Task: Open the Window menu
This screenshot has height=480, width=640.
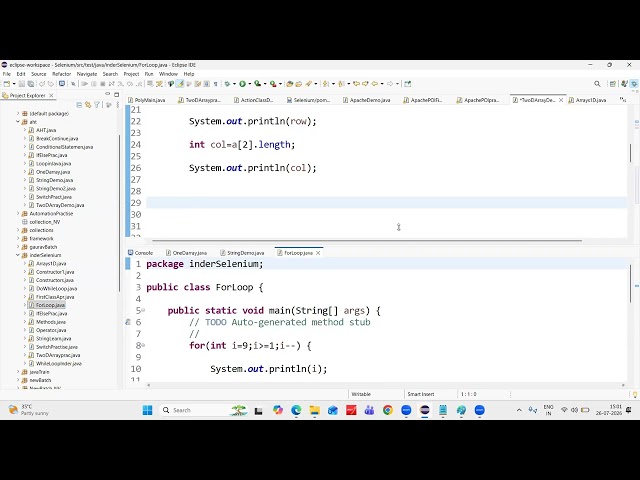Action: click(168, 74)
